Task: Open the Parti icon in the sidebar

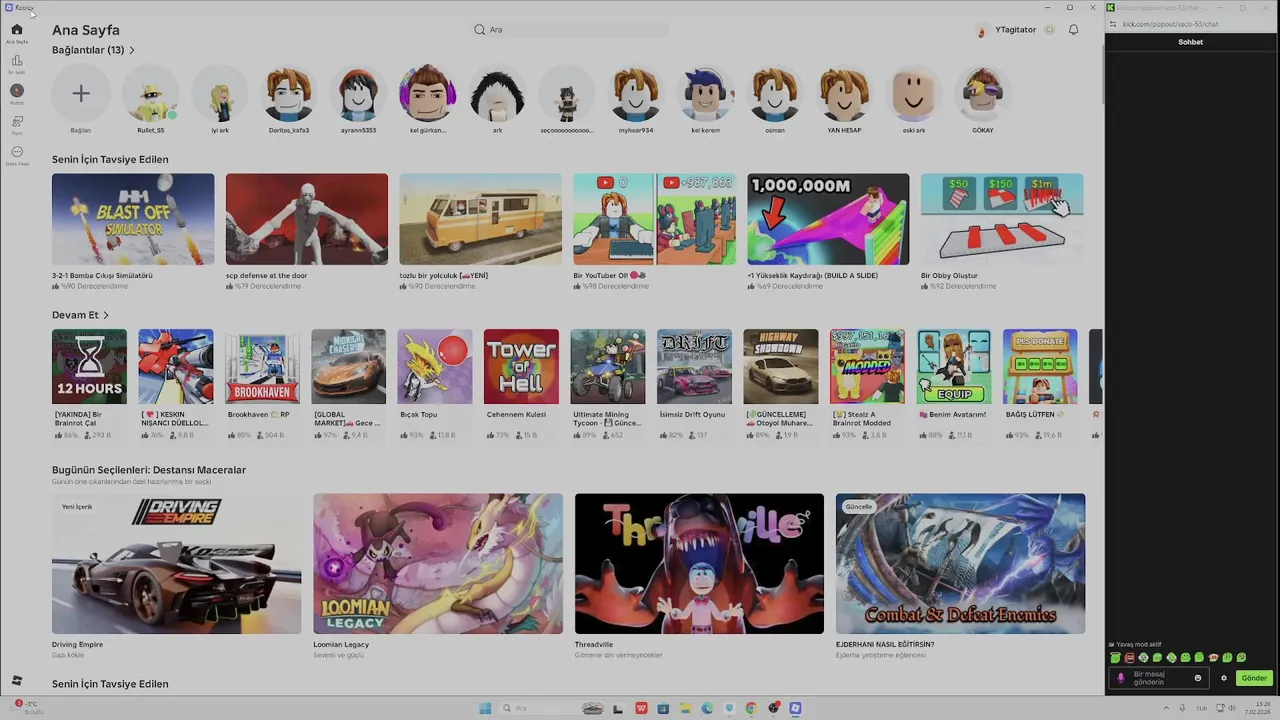Action: [17, 122]
